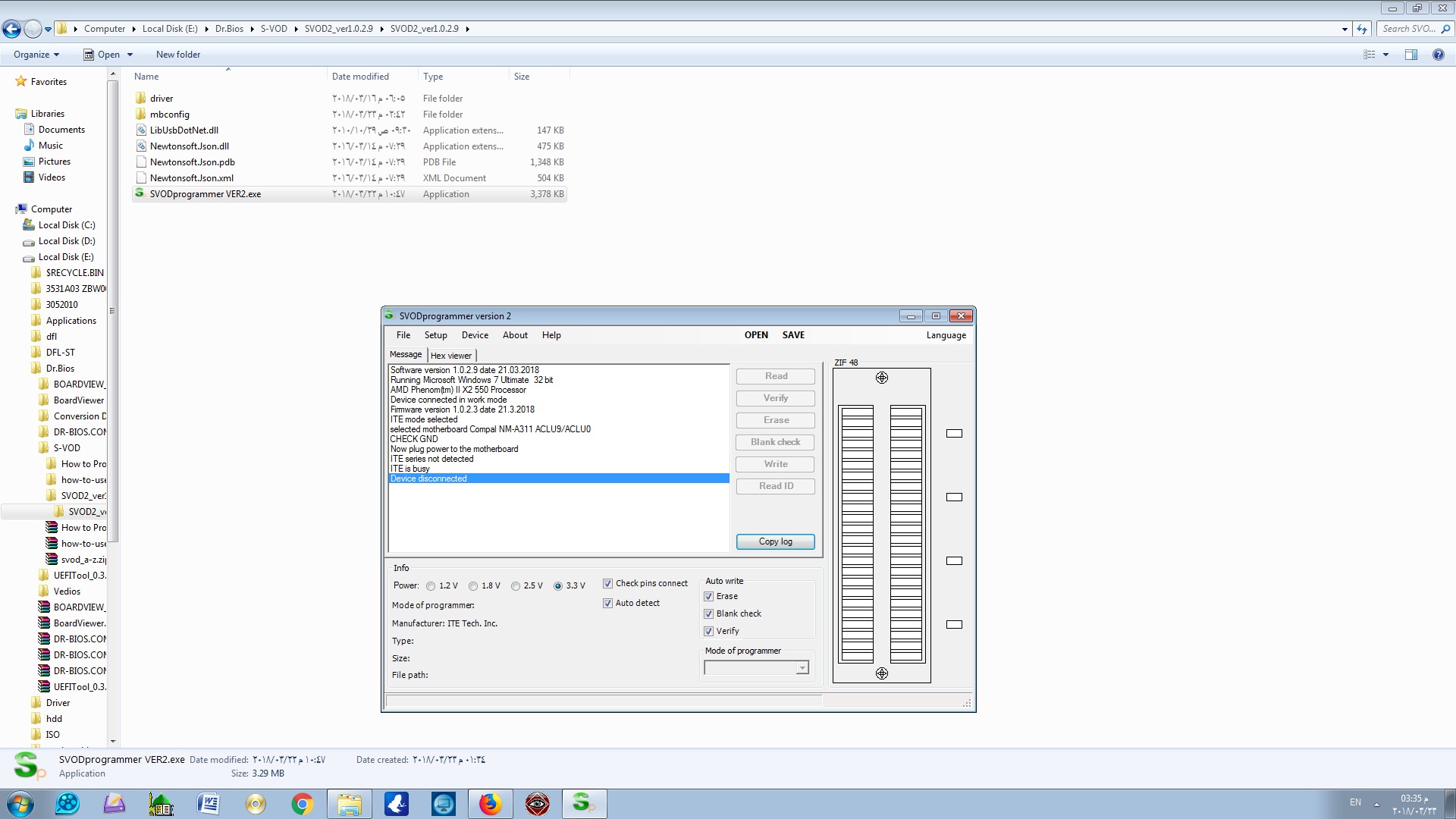Select the 1.8 V power radio button

(x=473, y=586)
